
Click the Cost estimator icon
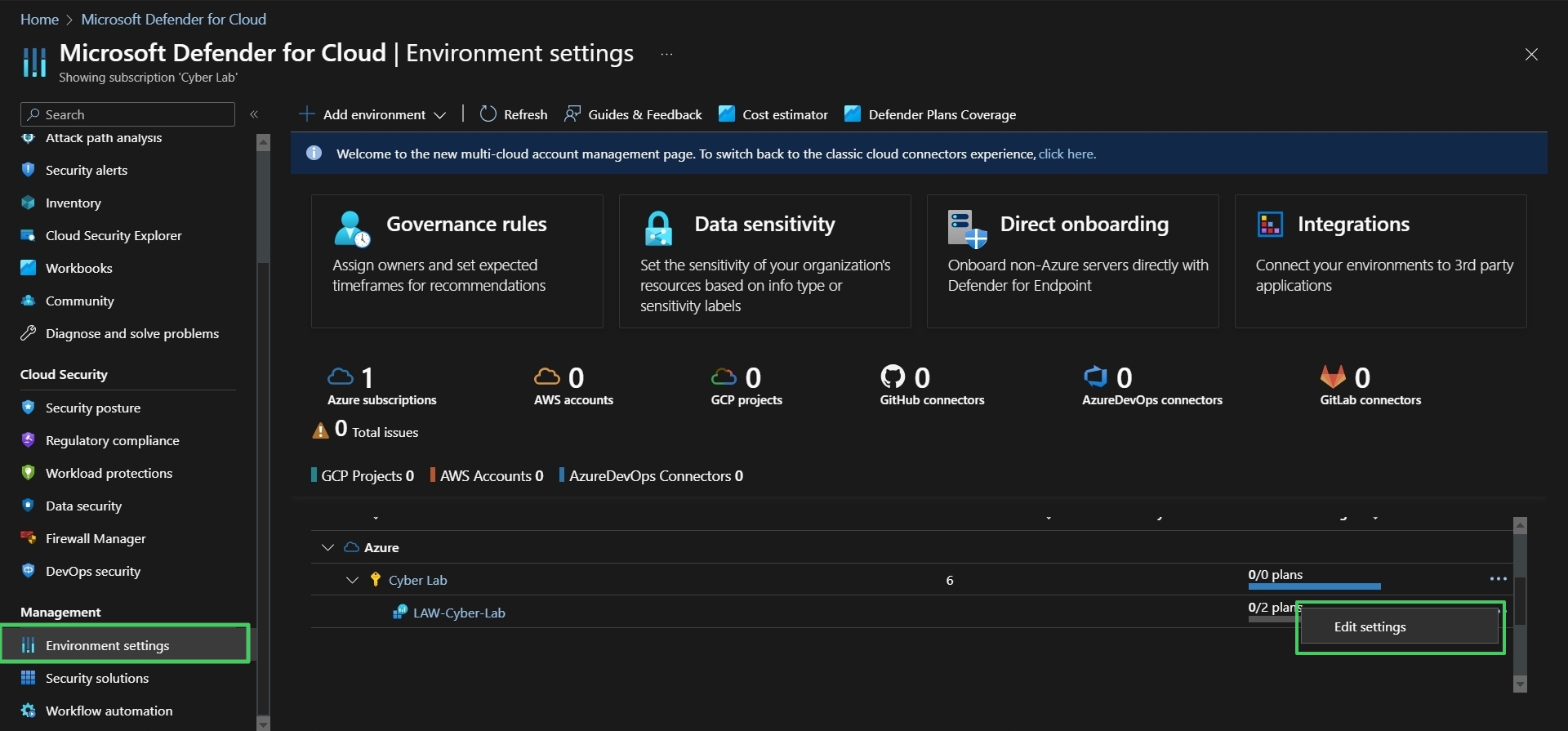[x=727, y=114]
